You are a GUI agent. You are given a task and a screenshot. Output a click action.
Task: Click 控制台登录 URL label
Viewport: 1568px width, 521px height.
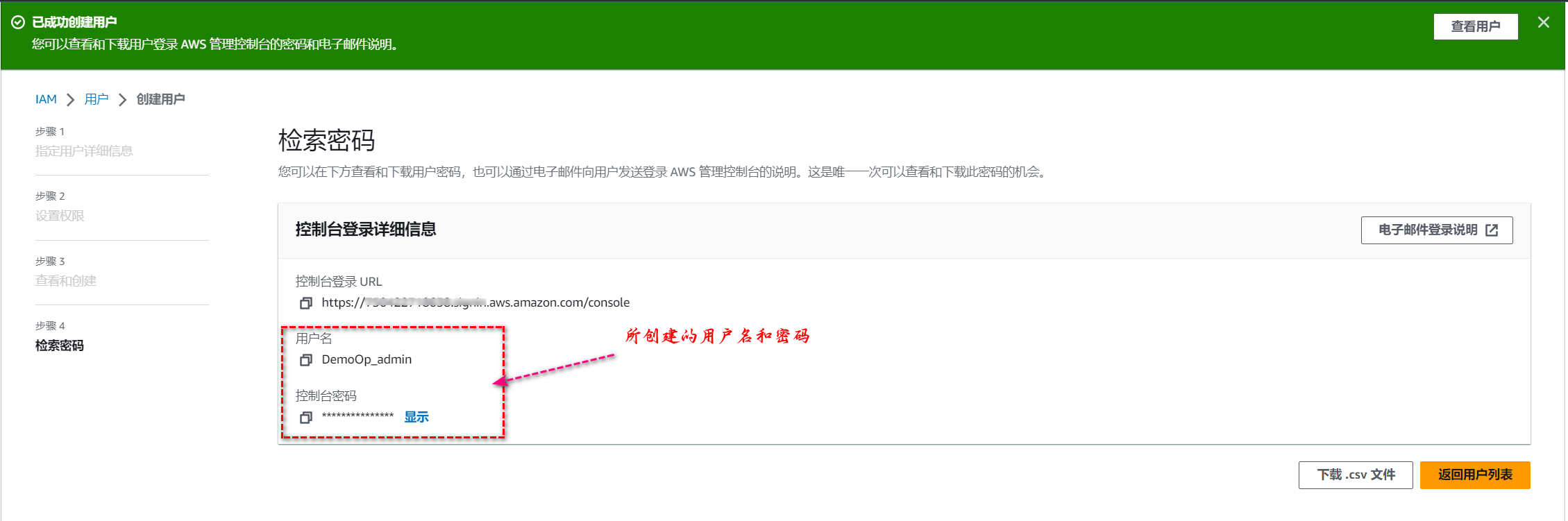point(339,282)
